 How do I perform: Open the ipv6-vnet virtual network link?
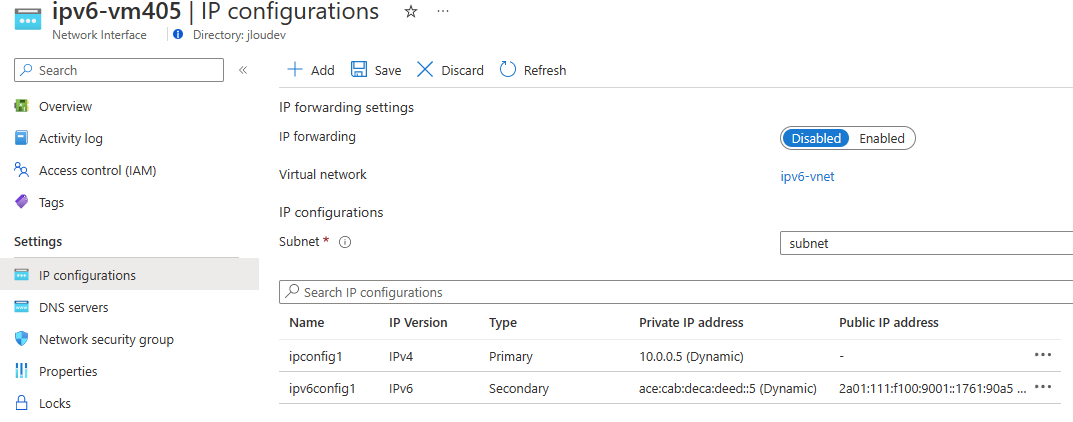(807, 176)
